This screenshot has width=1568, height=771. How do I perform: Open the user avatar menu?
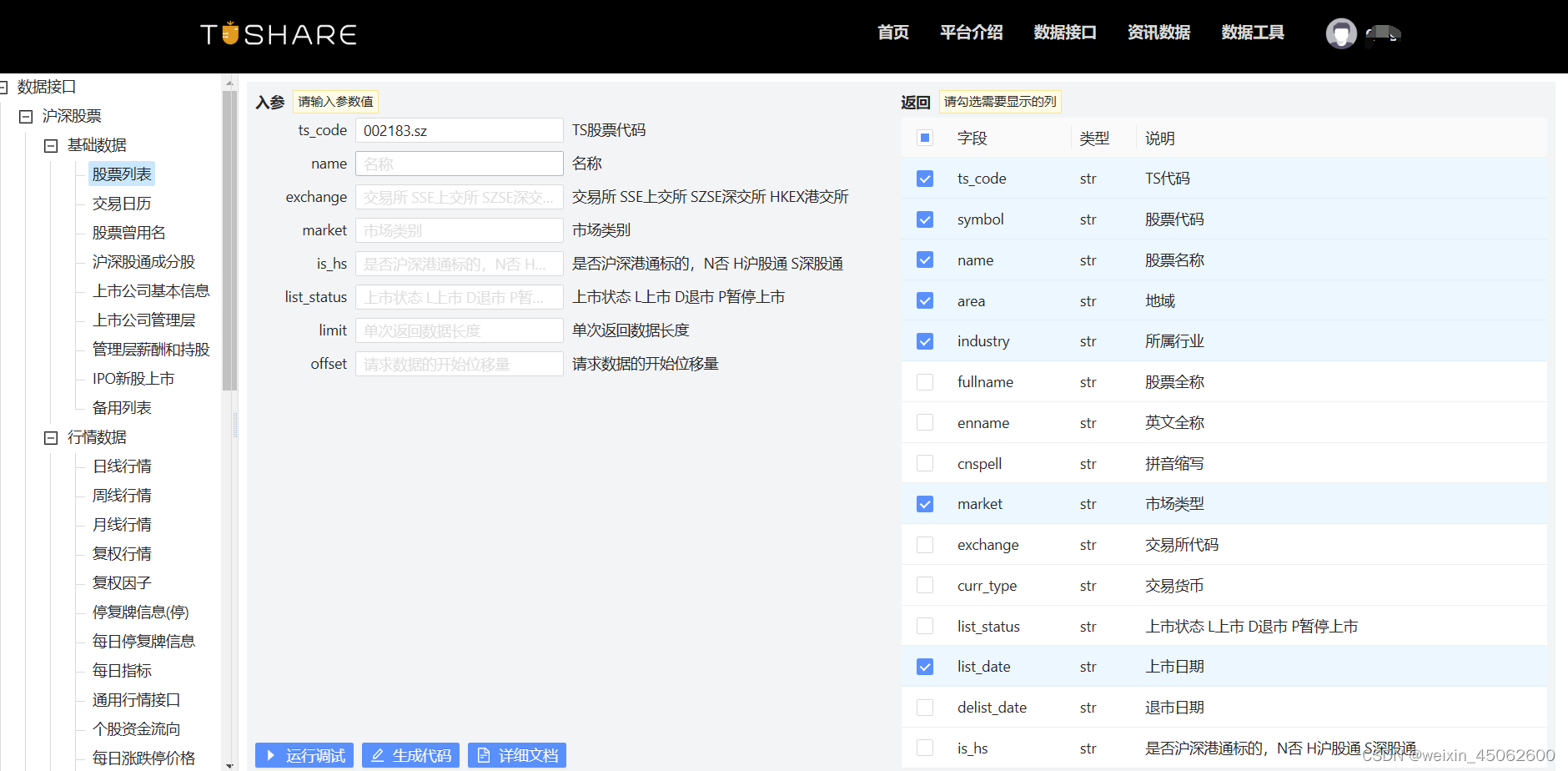point(1341,33)
